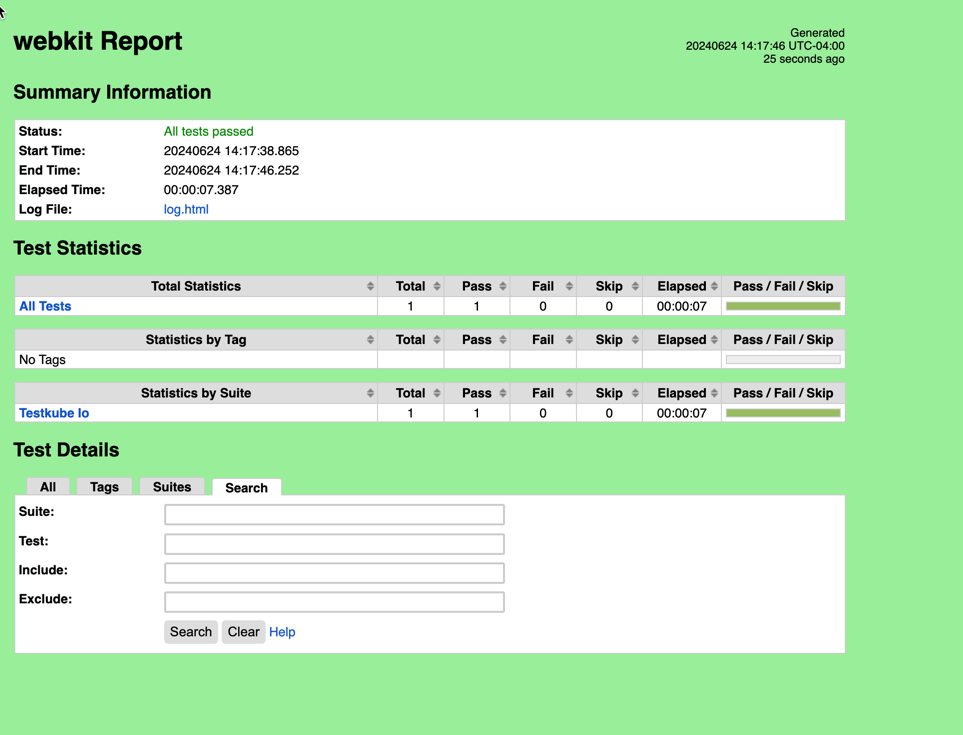Sort tests by the Skip column
Screen dimensions: 963x735
tap(633, 286)
